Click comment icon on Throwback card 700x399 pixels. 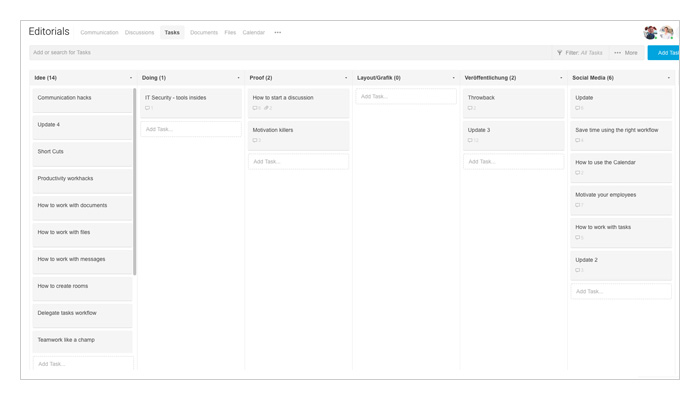[x=470, y=108]
